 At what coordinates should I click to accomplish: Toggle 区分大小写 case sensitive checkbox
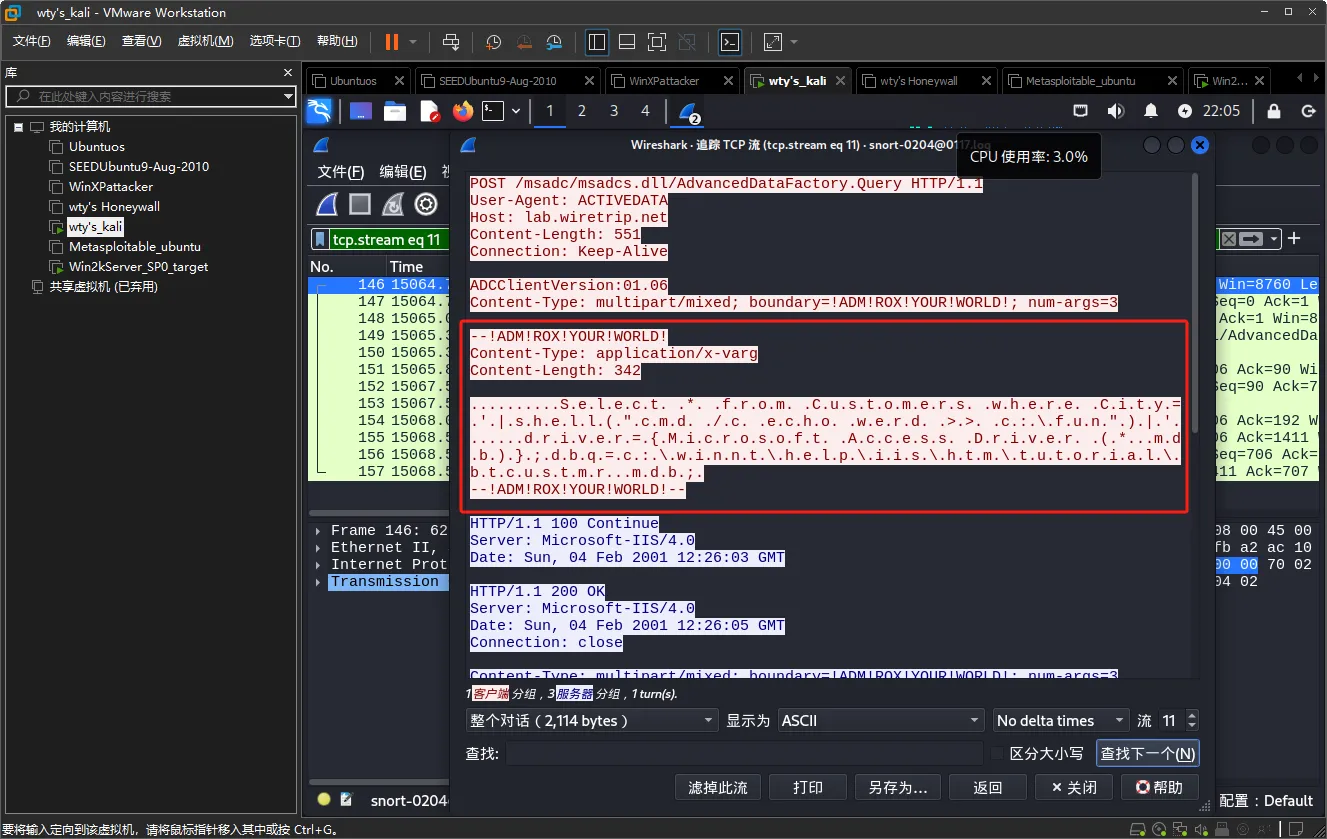coord(998,753)
